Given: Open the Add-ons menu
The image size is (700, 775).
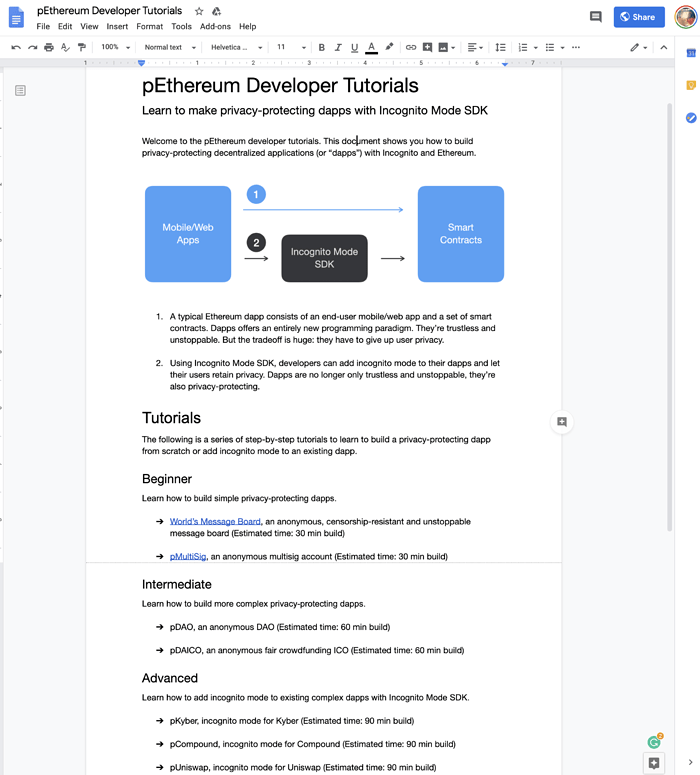Looking at the screenshot, I should click(x=215, y=26).
